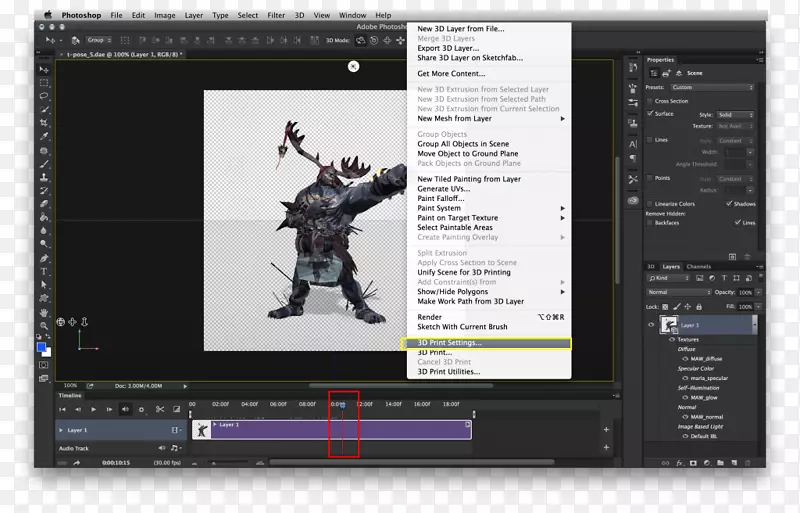Open the Fill value dropdown arrow
800x513 pixels.
pos(759,307)
